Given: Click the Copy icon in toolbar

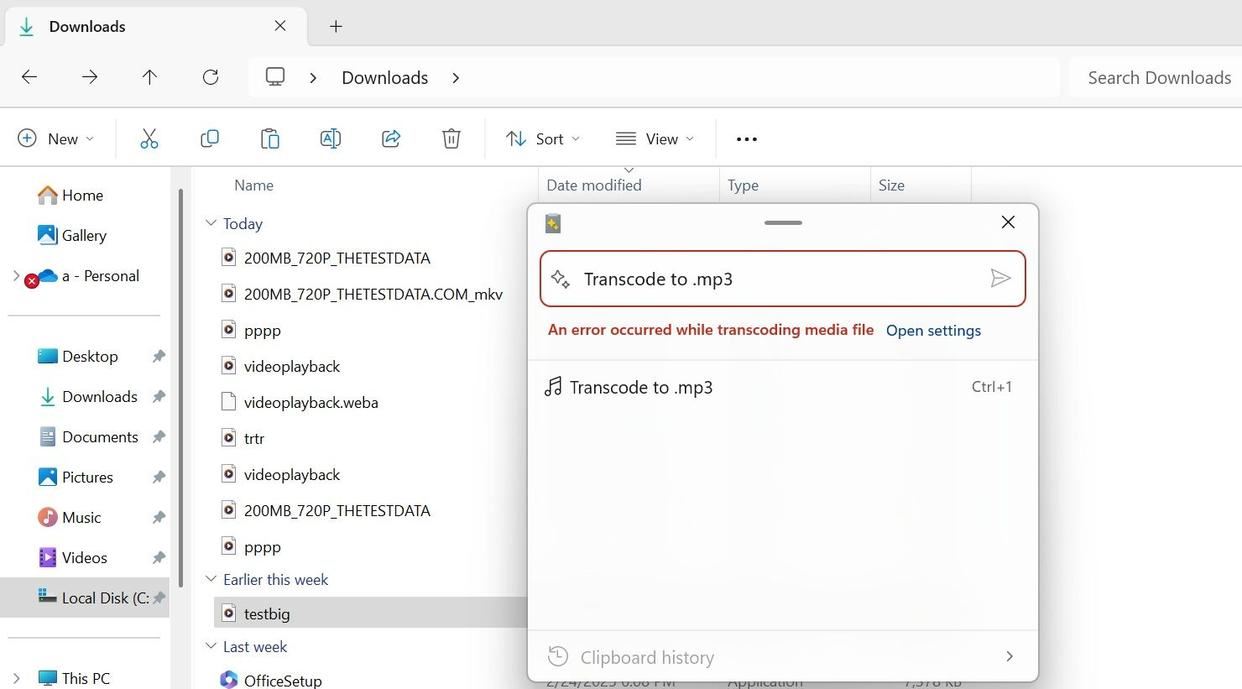Looking at the screenshot, I should pos(209,139).
